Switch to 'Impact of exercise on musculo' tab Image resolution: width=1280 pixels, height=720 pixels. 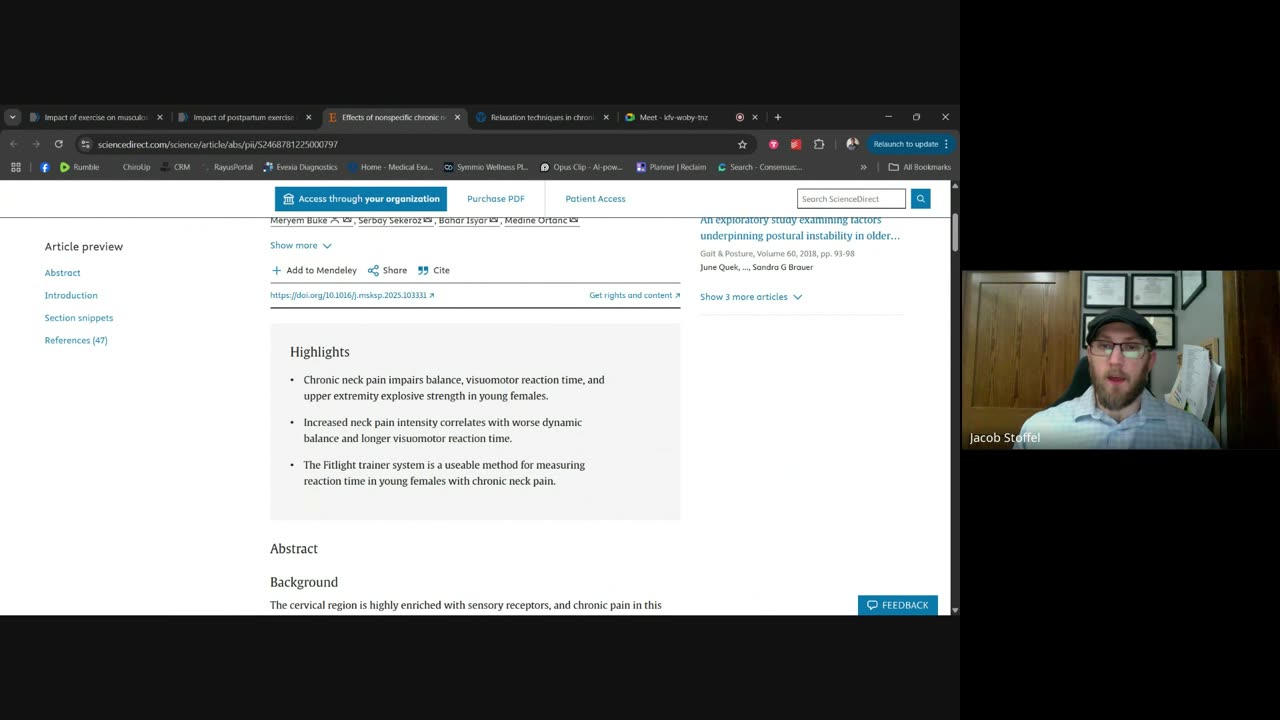[96, 117]
